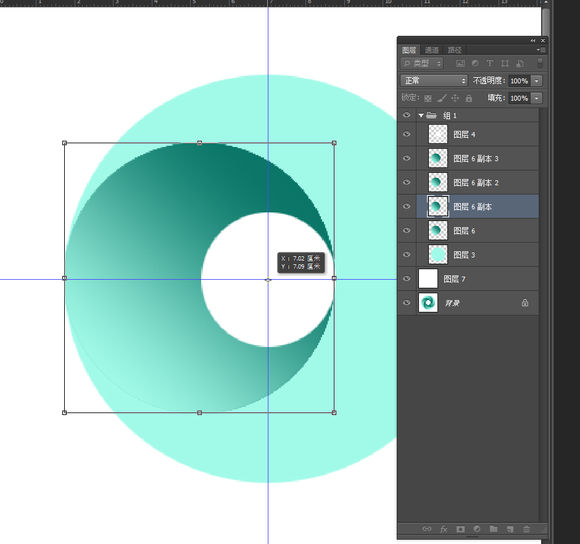Select the 图层 3 layer thumbnail
Screen dimensions: 580x544
coord(438,254)
